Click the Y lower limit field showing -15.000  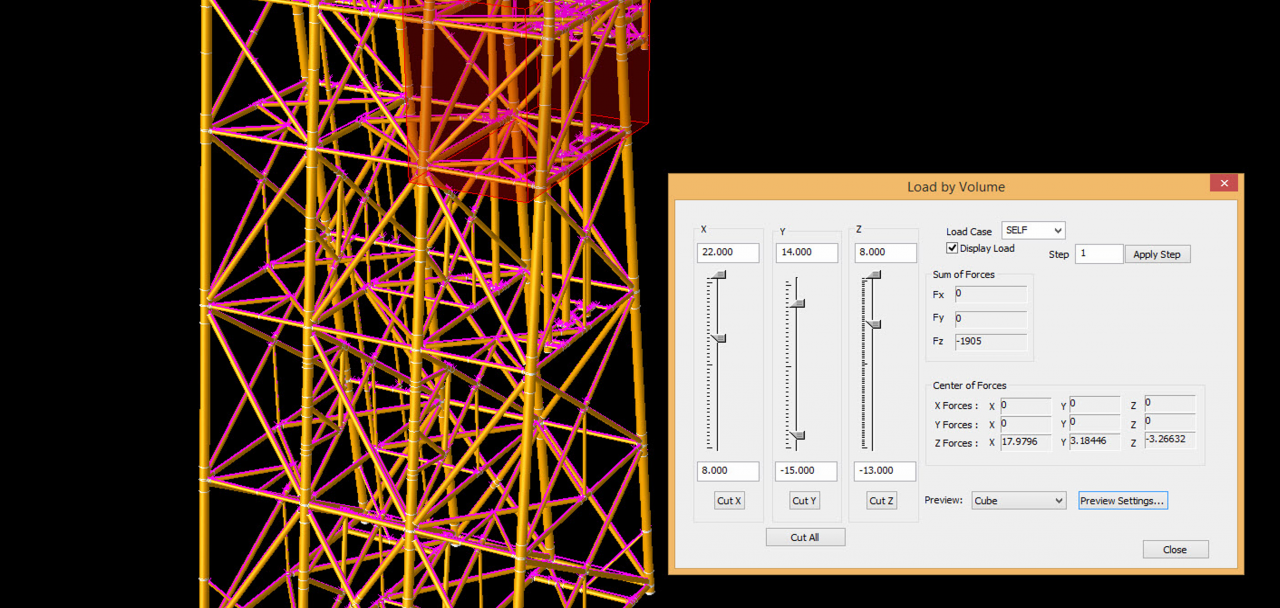tap(806, 470)
